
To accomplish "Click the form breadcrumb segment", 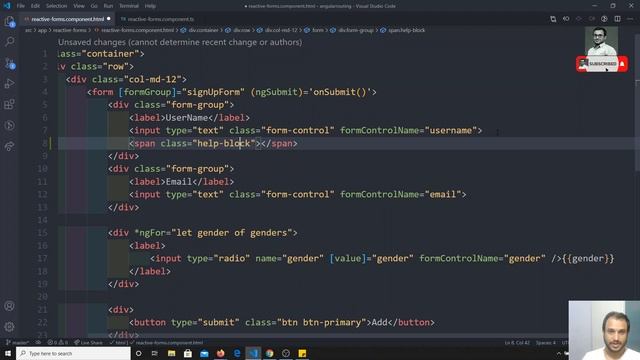I will (318, 30).
